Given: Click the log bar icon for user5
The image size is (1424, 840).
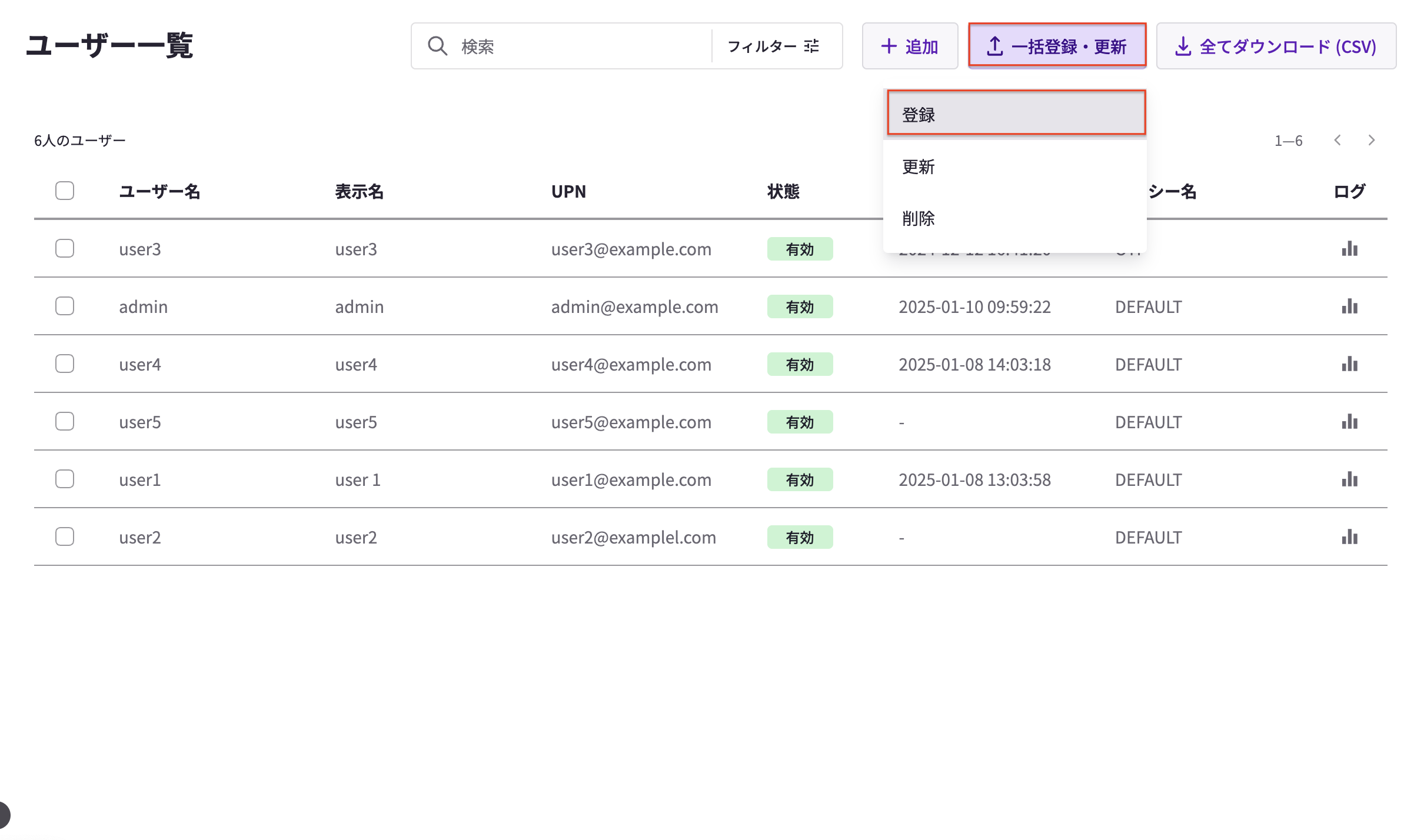Looking at the screenshot, I should click(x=1349, y=421).
